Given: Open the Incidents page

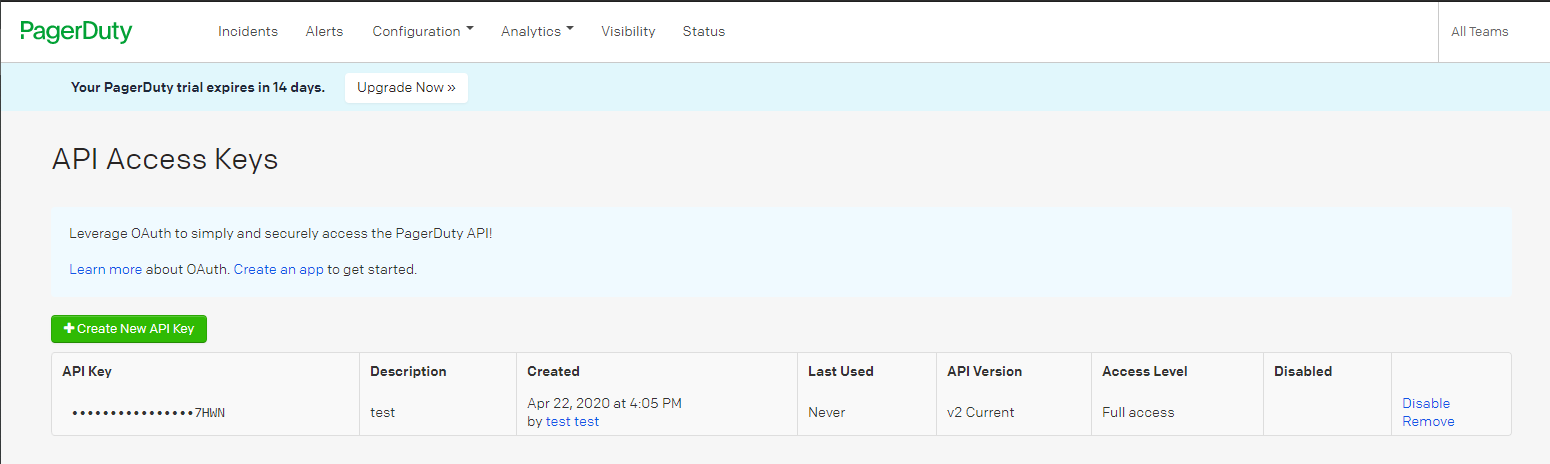Looking at the screenshot, I should pos(248,31).
